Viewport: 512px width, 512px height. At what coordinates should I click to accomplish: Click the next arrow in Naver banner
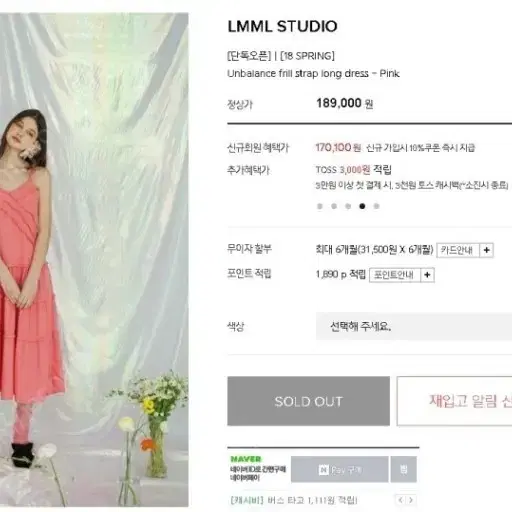411,500
